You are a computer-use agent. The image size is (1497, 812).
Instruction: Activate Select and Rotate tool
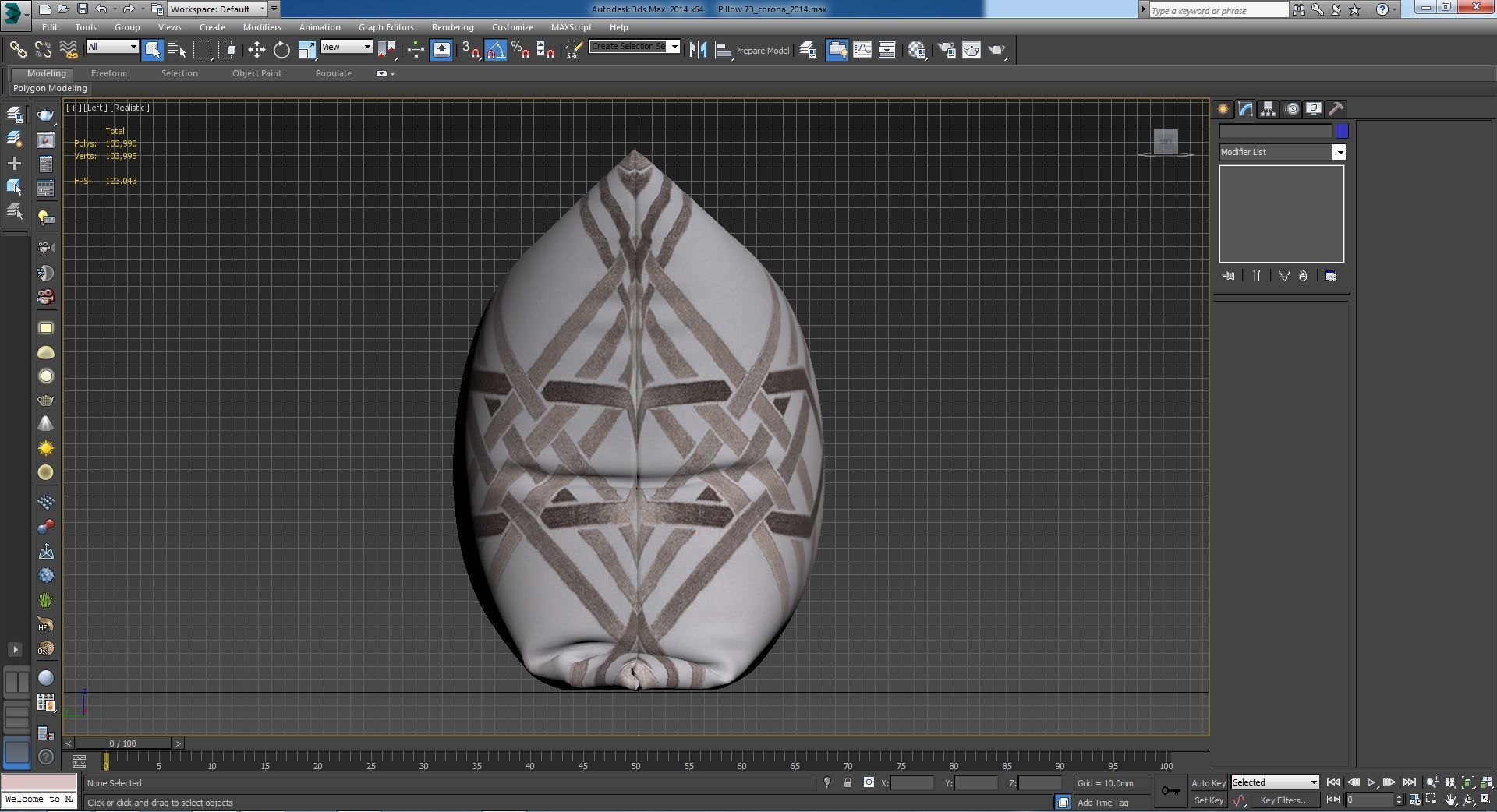click(281, 50)
